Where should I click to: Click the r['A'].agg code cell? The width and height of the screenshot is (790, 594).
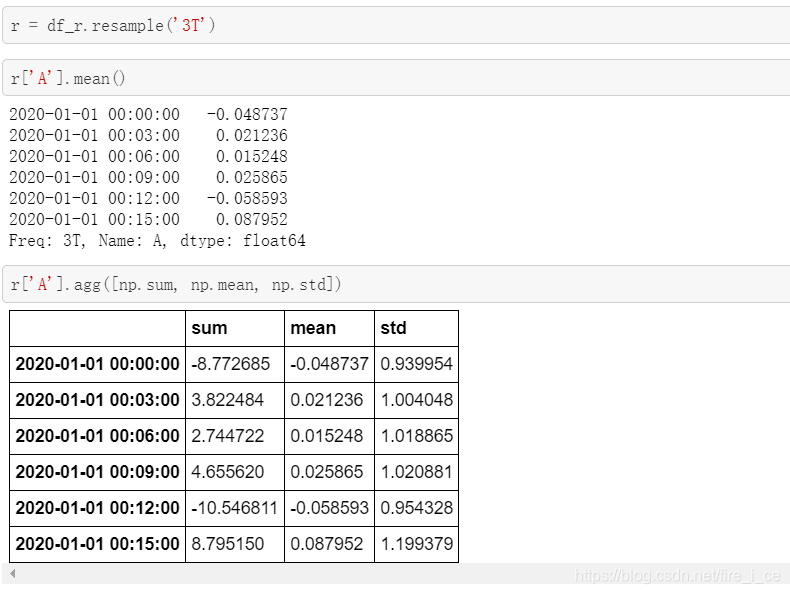click(396, 284)
